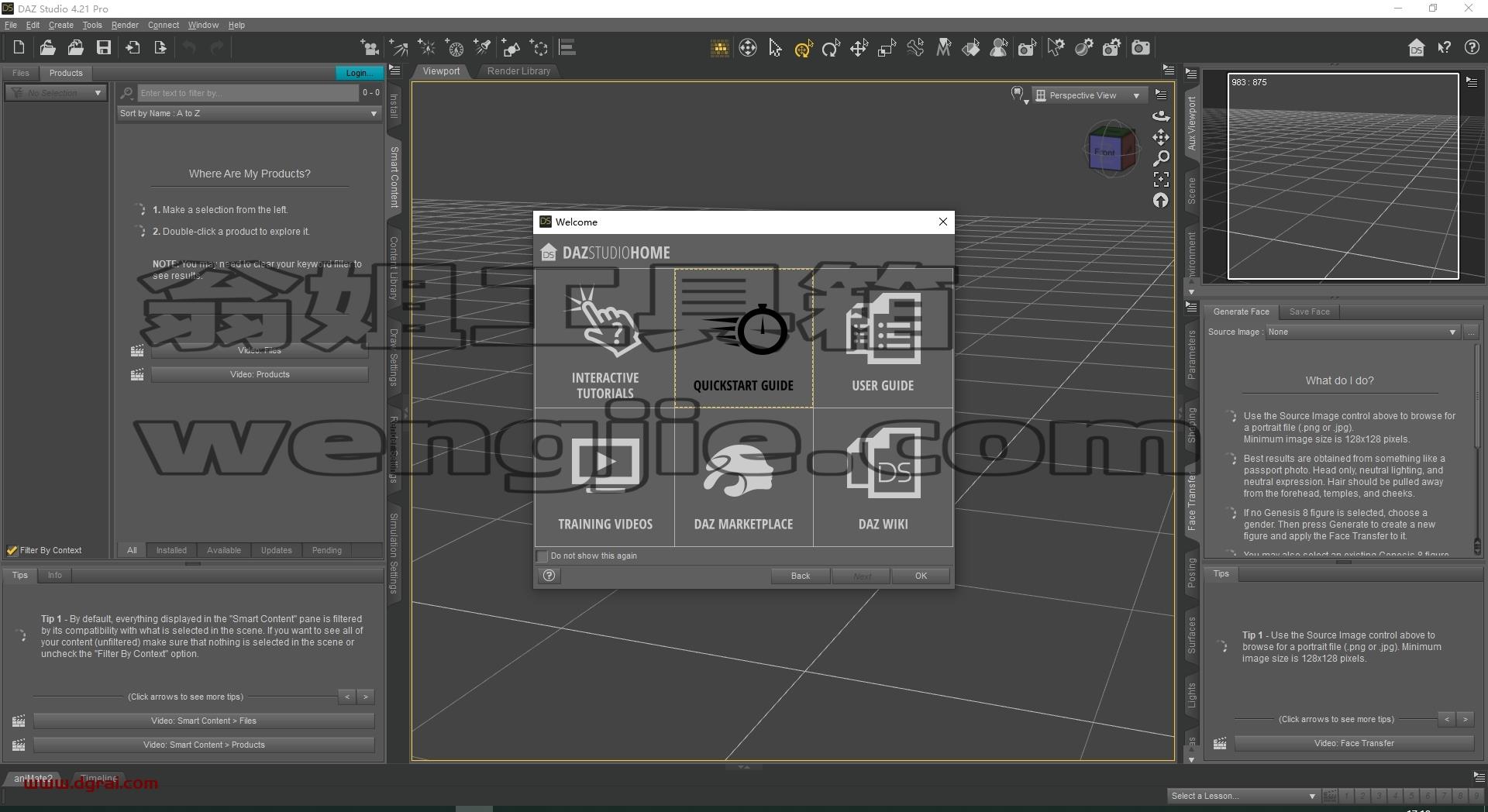This screenshot has width=1488, height=812.
Task: Open the Select a Lesson dropdown
Action: (x=1243, y=796)
